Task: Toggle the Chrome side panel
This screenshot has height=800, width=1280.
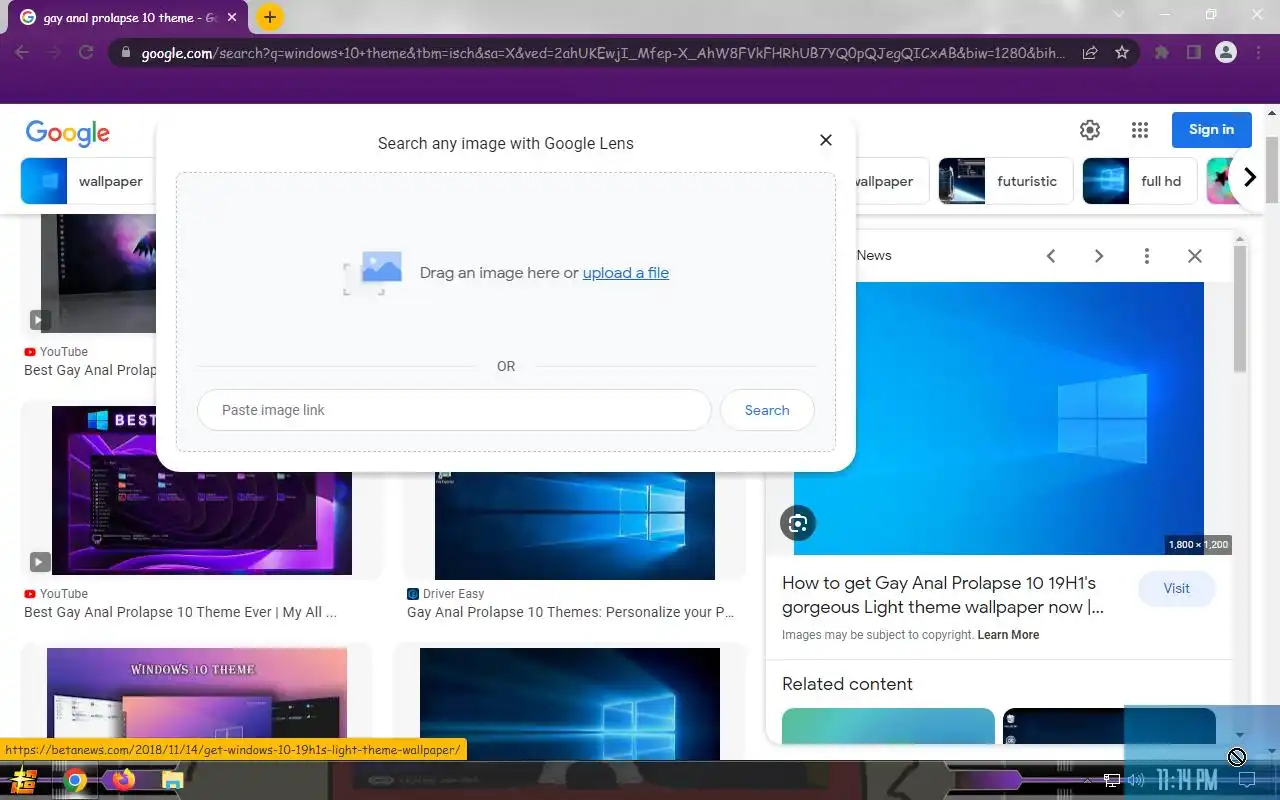Action: (1193, 53)
